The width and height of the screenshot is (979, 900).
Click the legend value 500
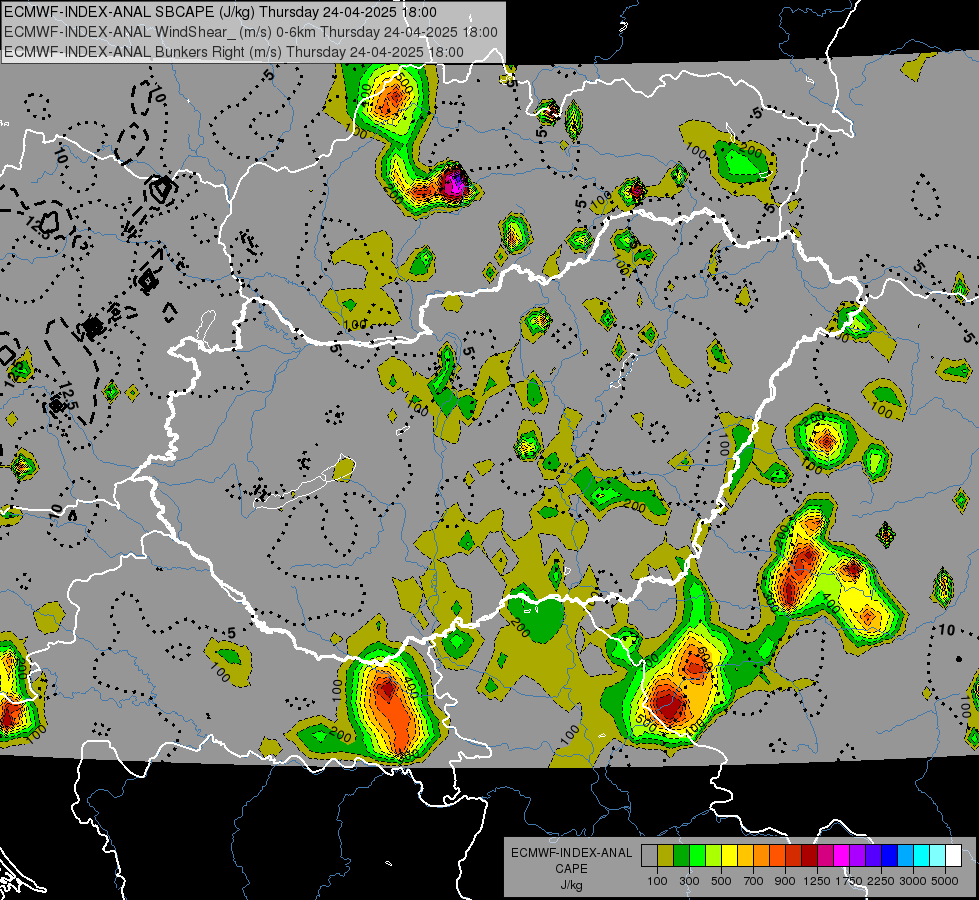pyautogui.click(x=721, y=881)
